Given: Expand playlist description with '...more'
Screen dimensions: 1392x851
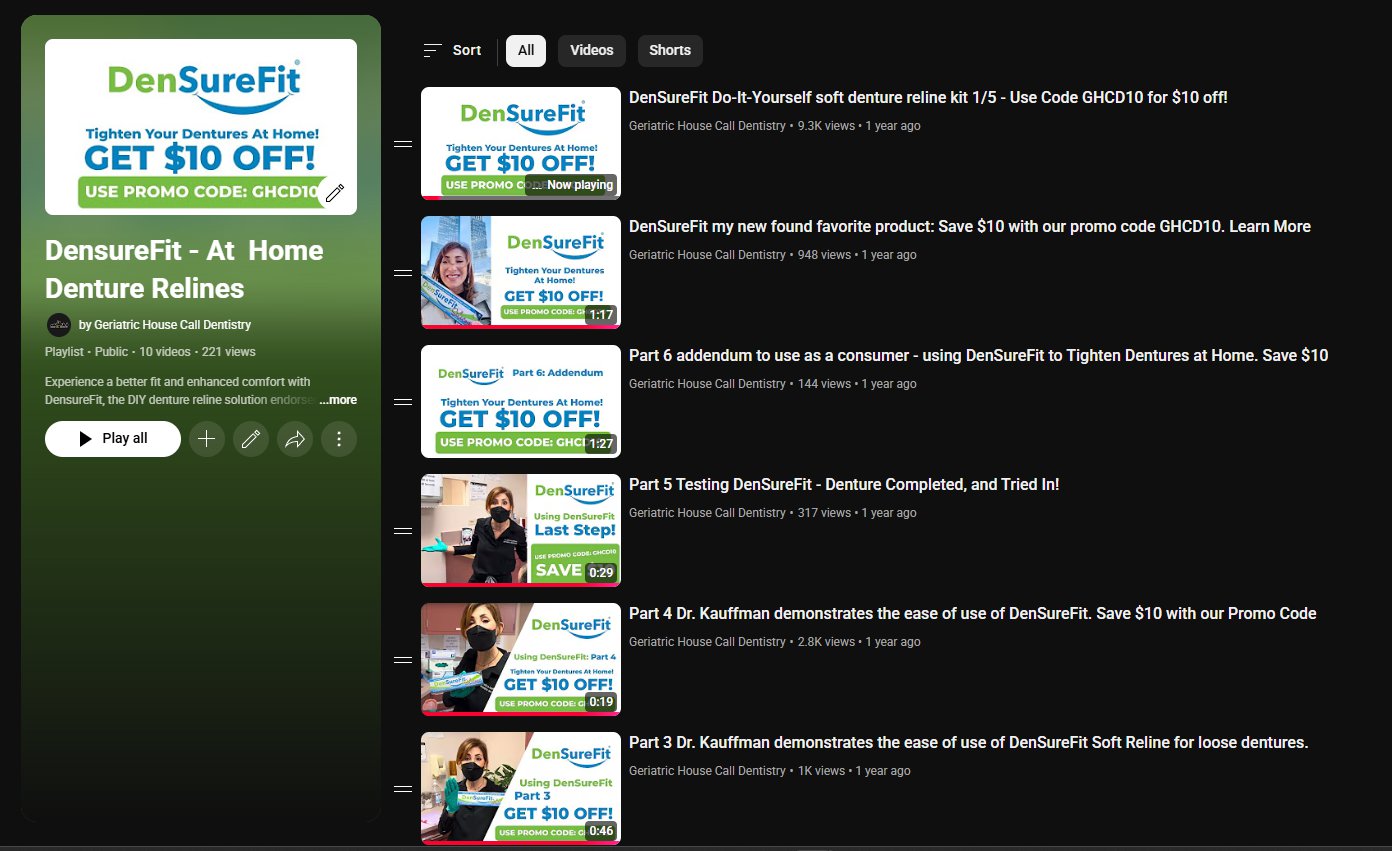Looking at the screenshot, I should (x=338, y=400).
